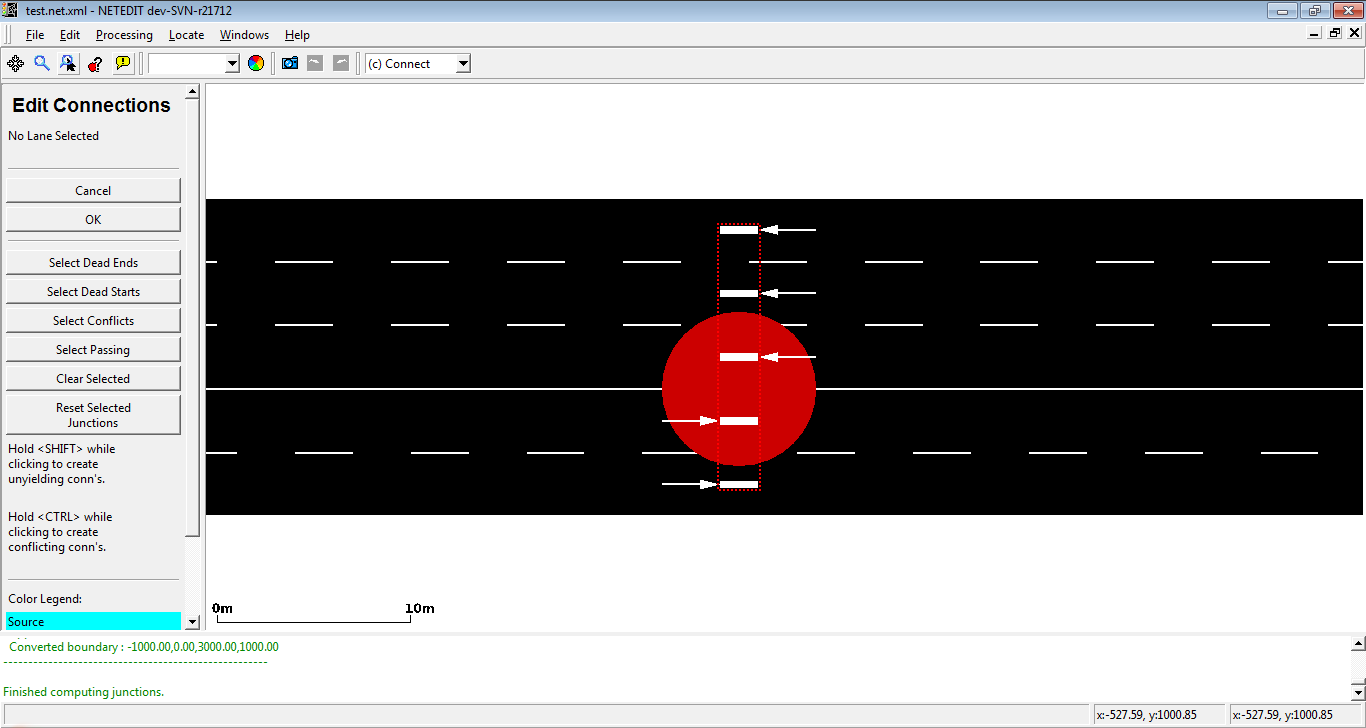Click the side panel scroll up arrow
Image resolution: width=1366 pixels, height=728 pixels.
(x=193, y=92)
